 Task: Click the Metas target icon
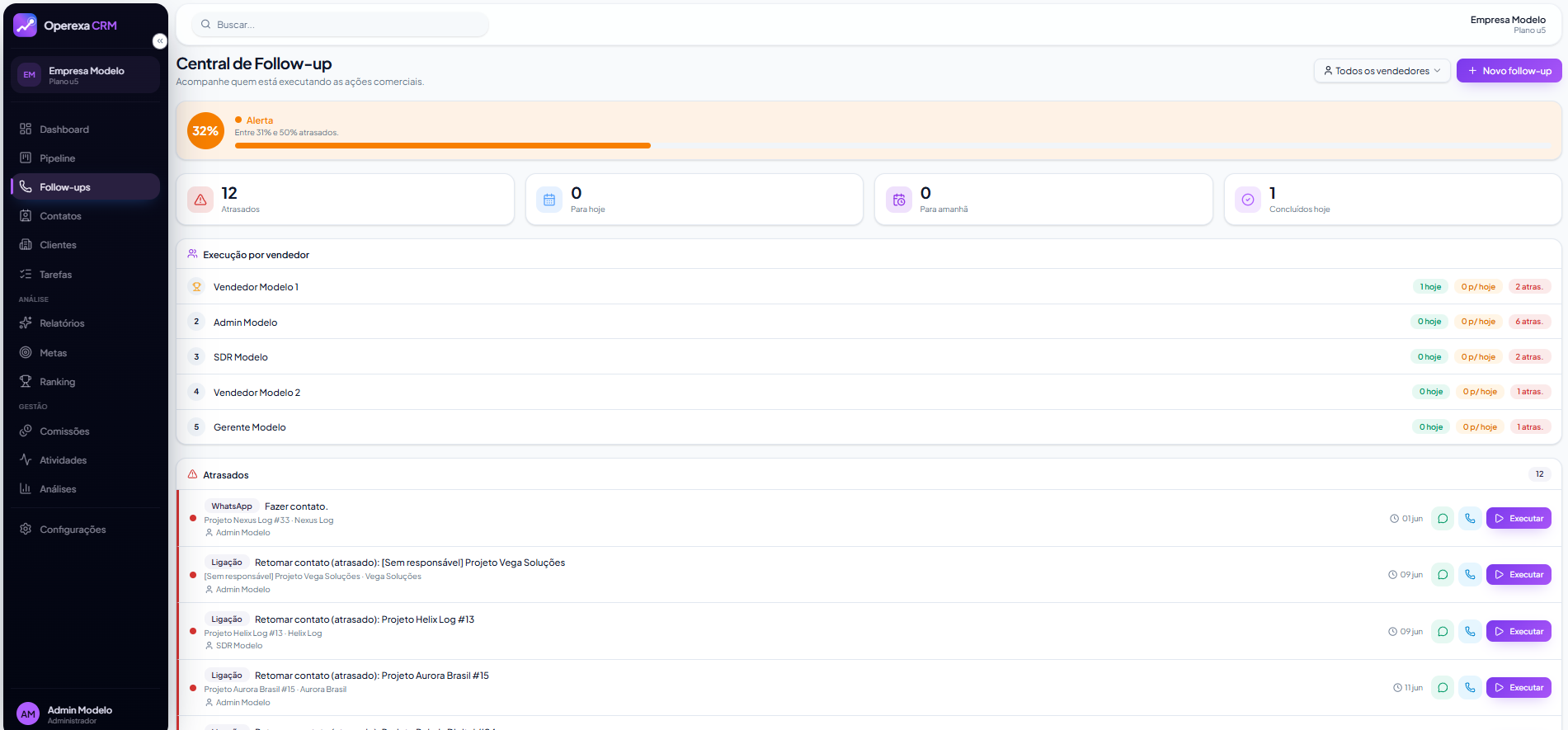pyautogui.click(x=26, y=353)
